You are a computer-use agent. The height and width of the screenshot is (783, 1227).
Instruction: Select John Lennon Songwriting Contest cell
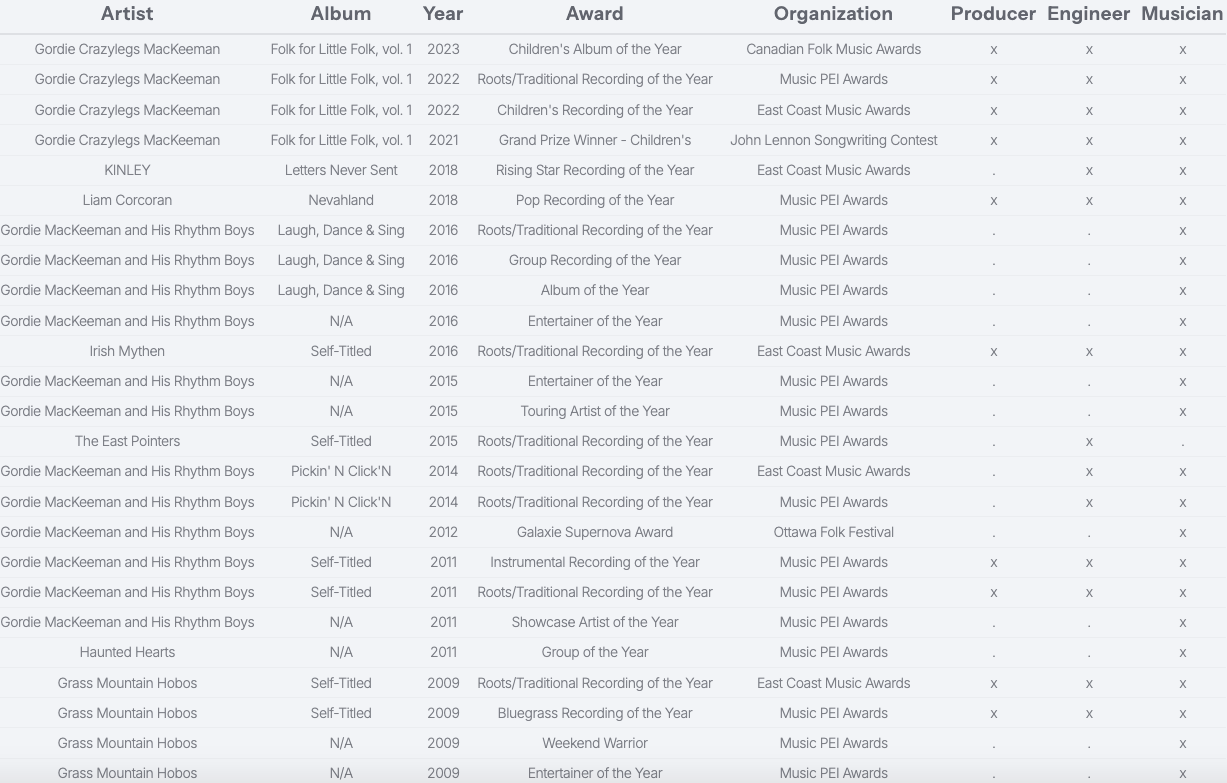tap(833, 140)
